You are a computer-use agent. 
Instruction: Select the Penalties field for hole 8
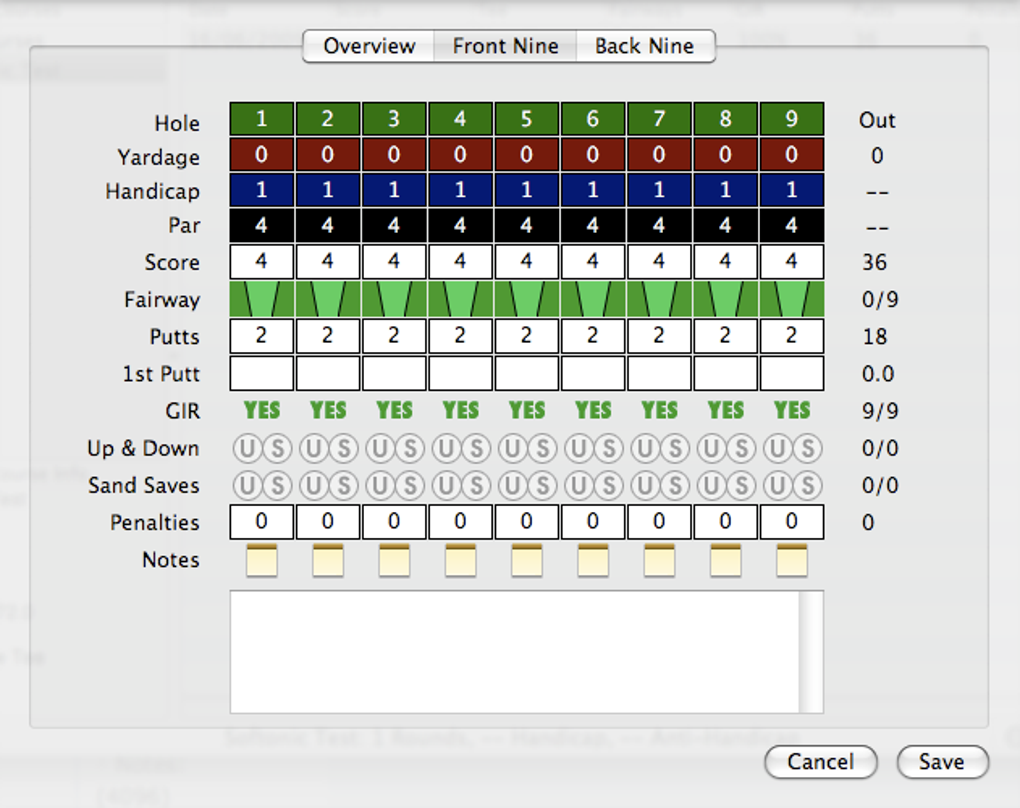[x=727, y=522]
